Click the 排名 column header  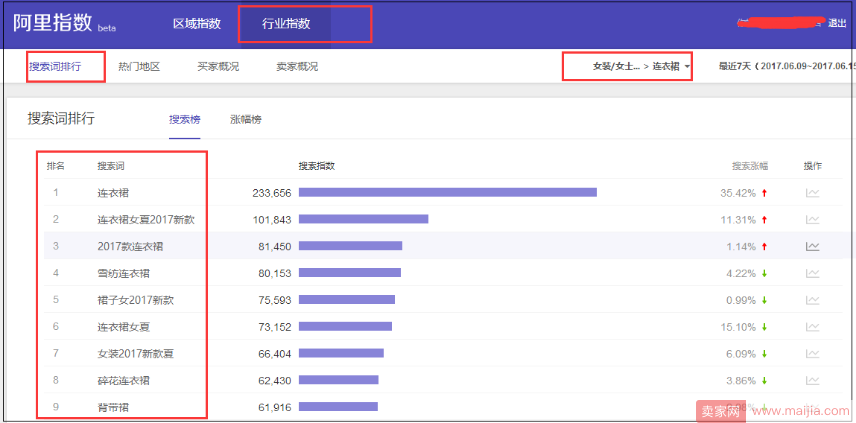pos(55,166)
